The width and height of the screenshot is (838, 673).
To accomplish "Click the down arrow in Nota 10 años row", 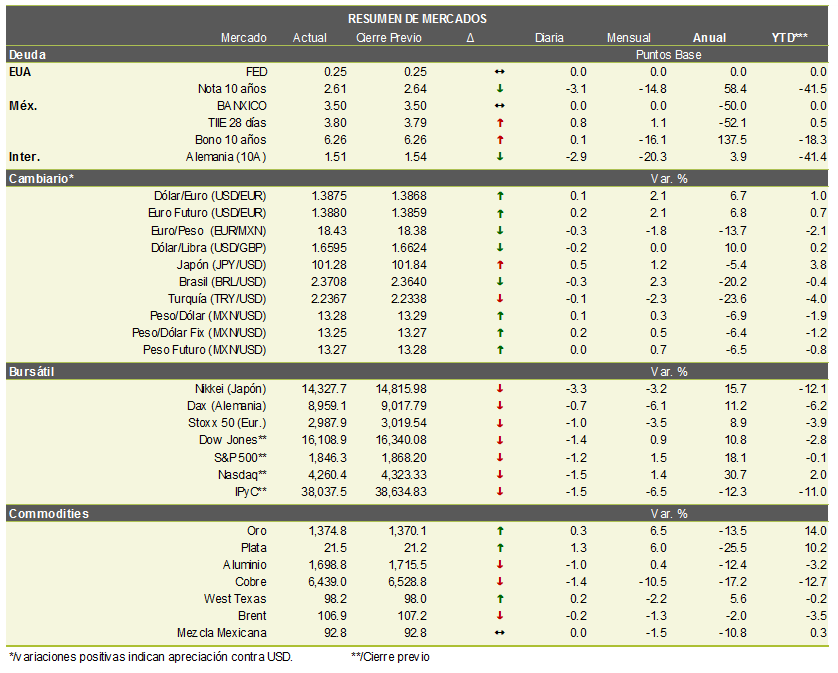I will point(500,89).
